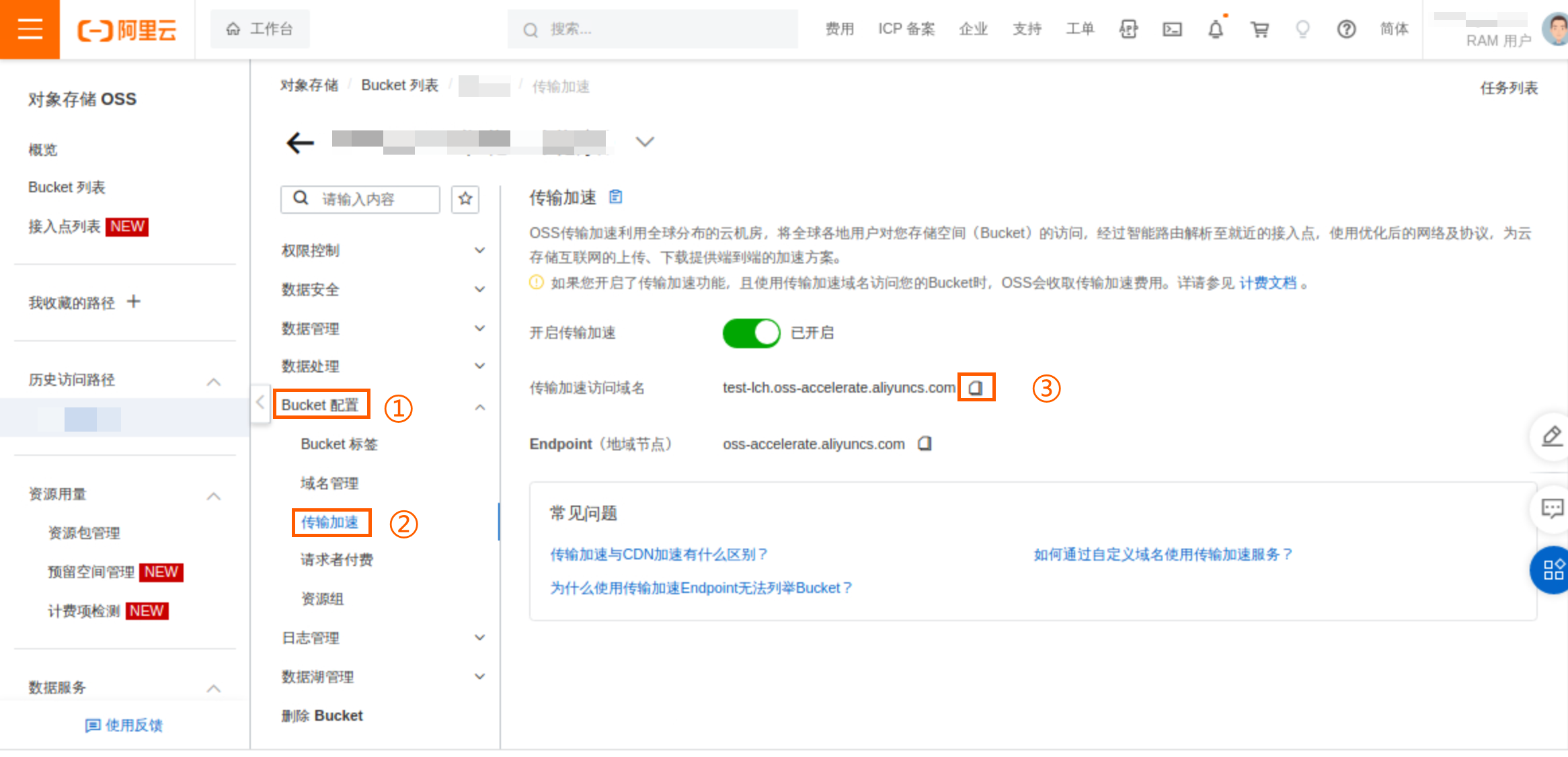Copy the Endpoint oss-accelerate.aliyuncs.com
The image size is (1568, 757).
click(x=925, y=444)
